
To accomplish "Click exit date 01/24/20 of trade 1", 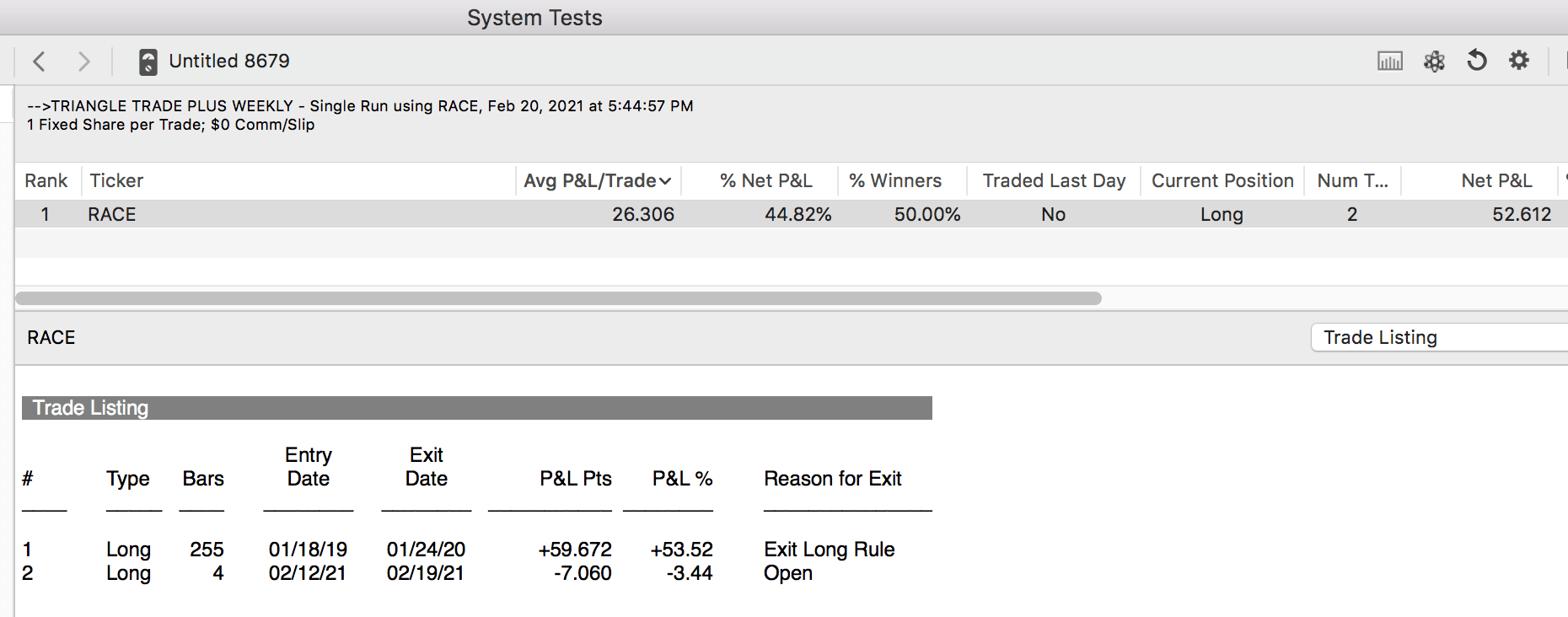I will 426,550.
